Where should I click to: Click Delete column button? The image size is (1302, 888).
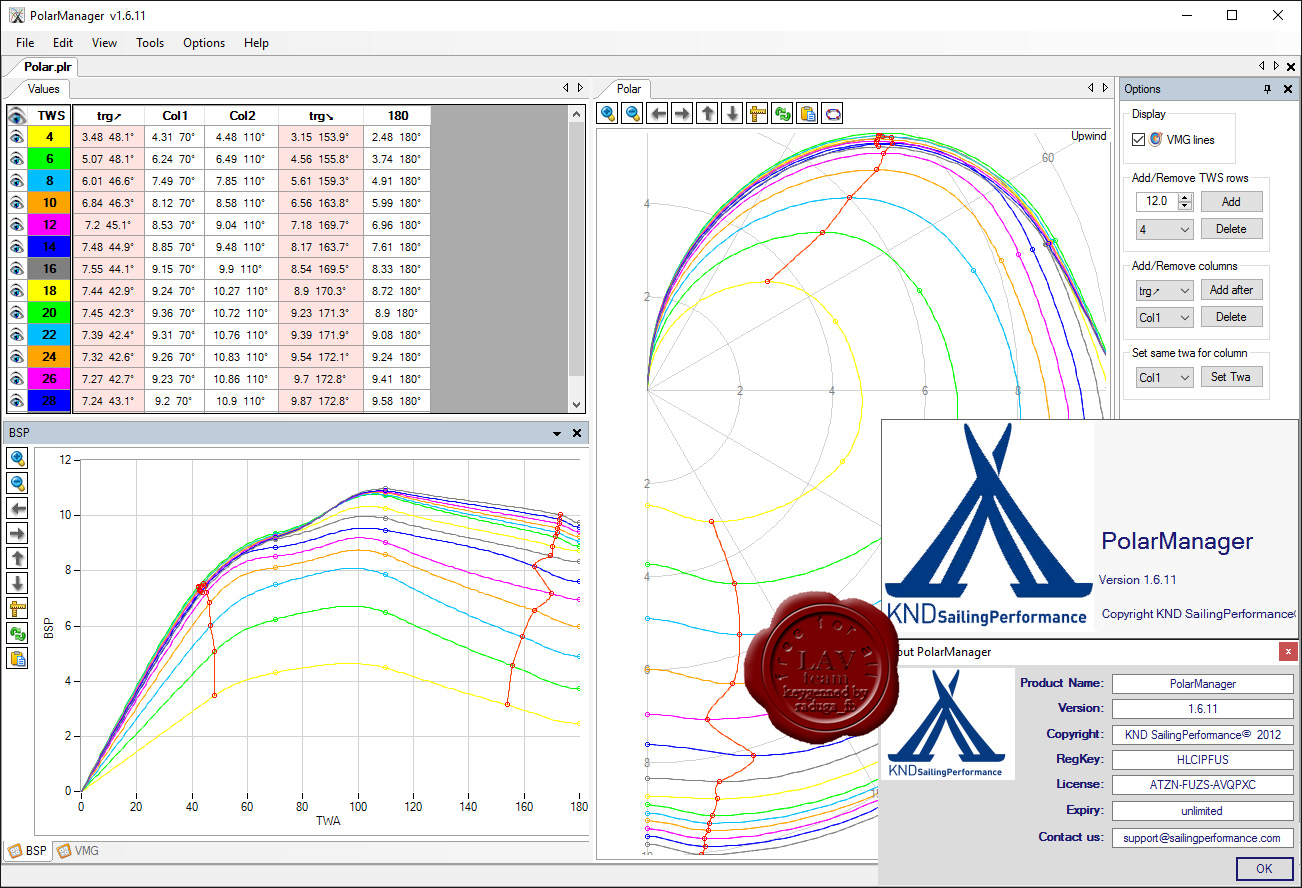point(1231,317)
